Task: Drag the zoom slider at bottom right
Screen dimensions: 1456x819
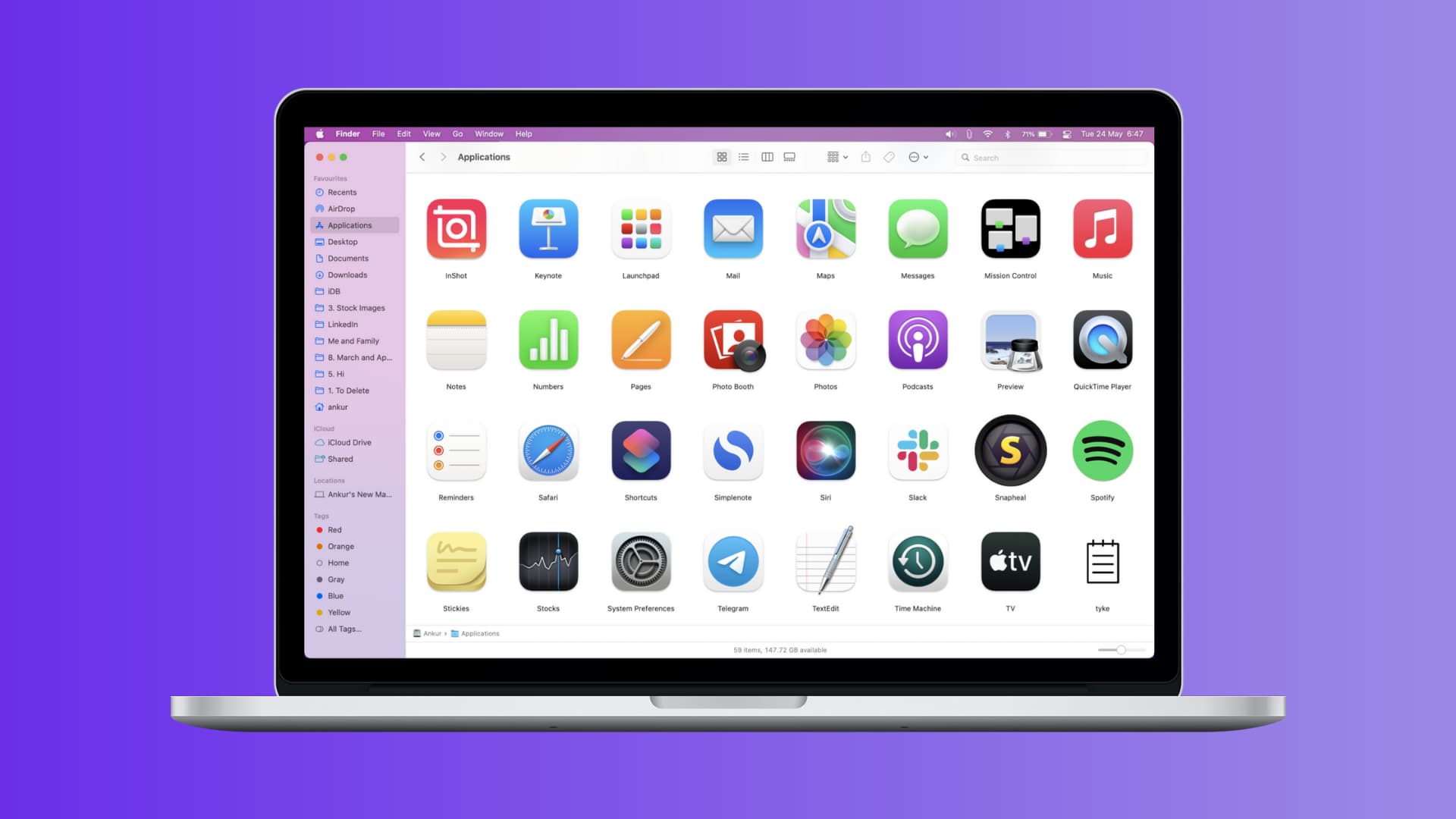Action: click(x=1122, y=650)
